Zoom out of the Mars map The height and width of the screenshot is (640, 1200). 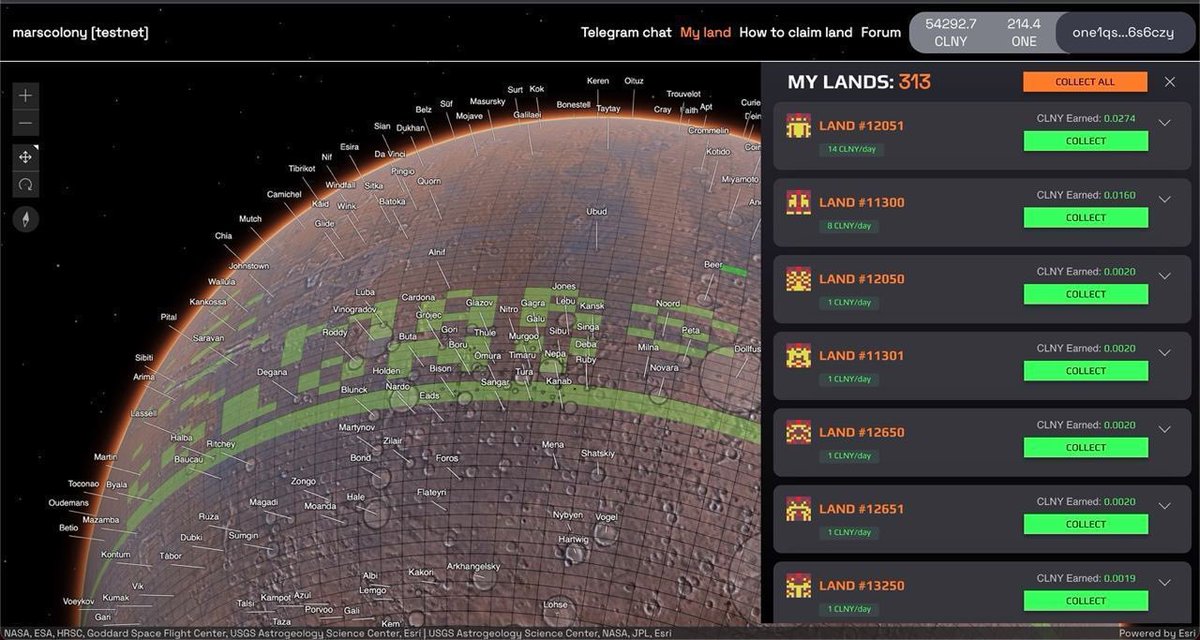[x=26, y=123]
